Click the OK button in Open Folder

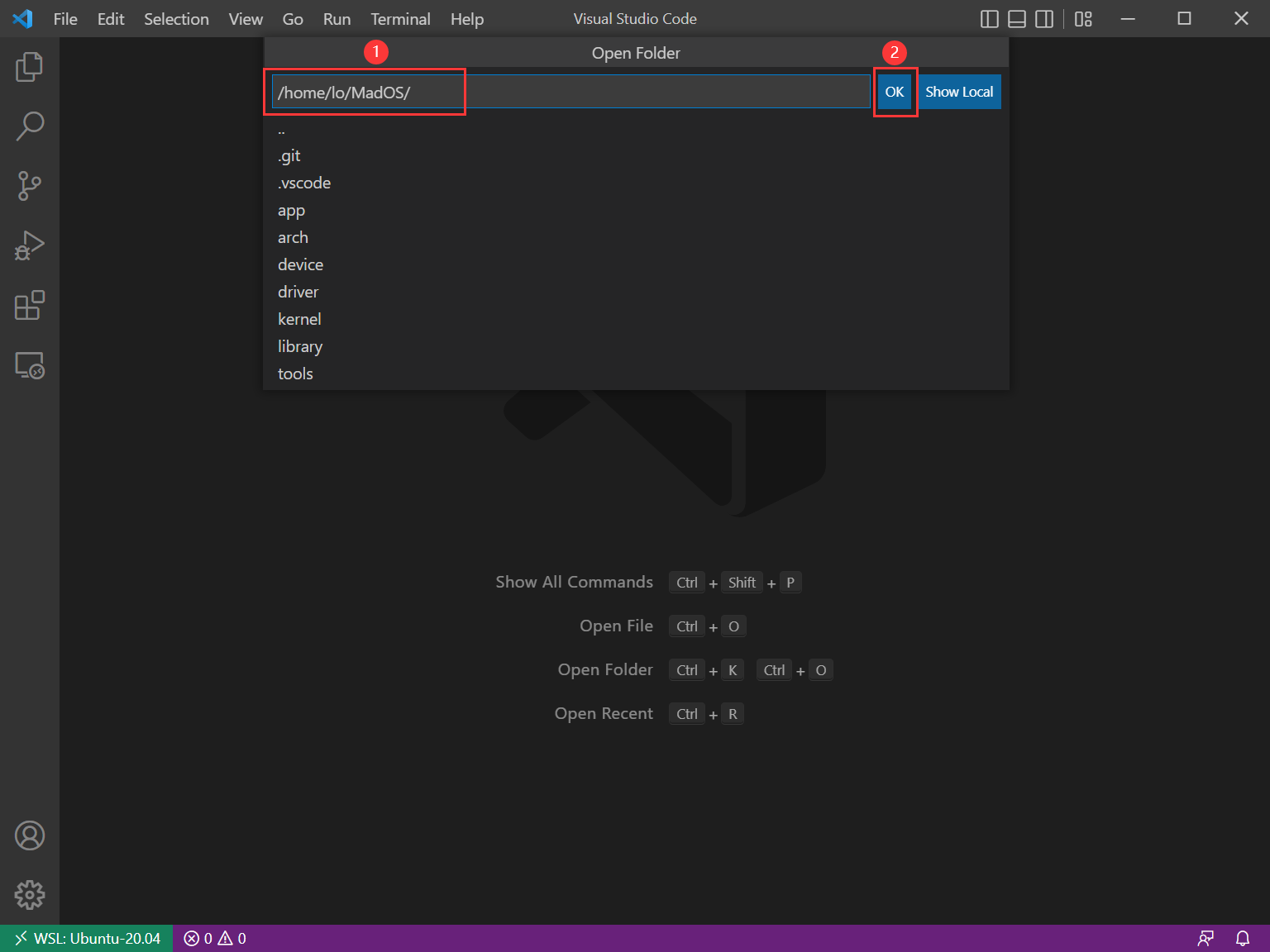(x=895, y=92)
